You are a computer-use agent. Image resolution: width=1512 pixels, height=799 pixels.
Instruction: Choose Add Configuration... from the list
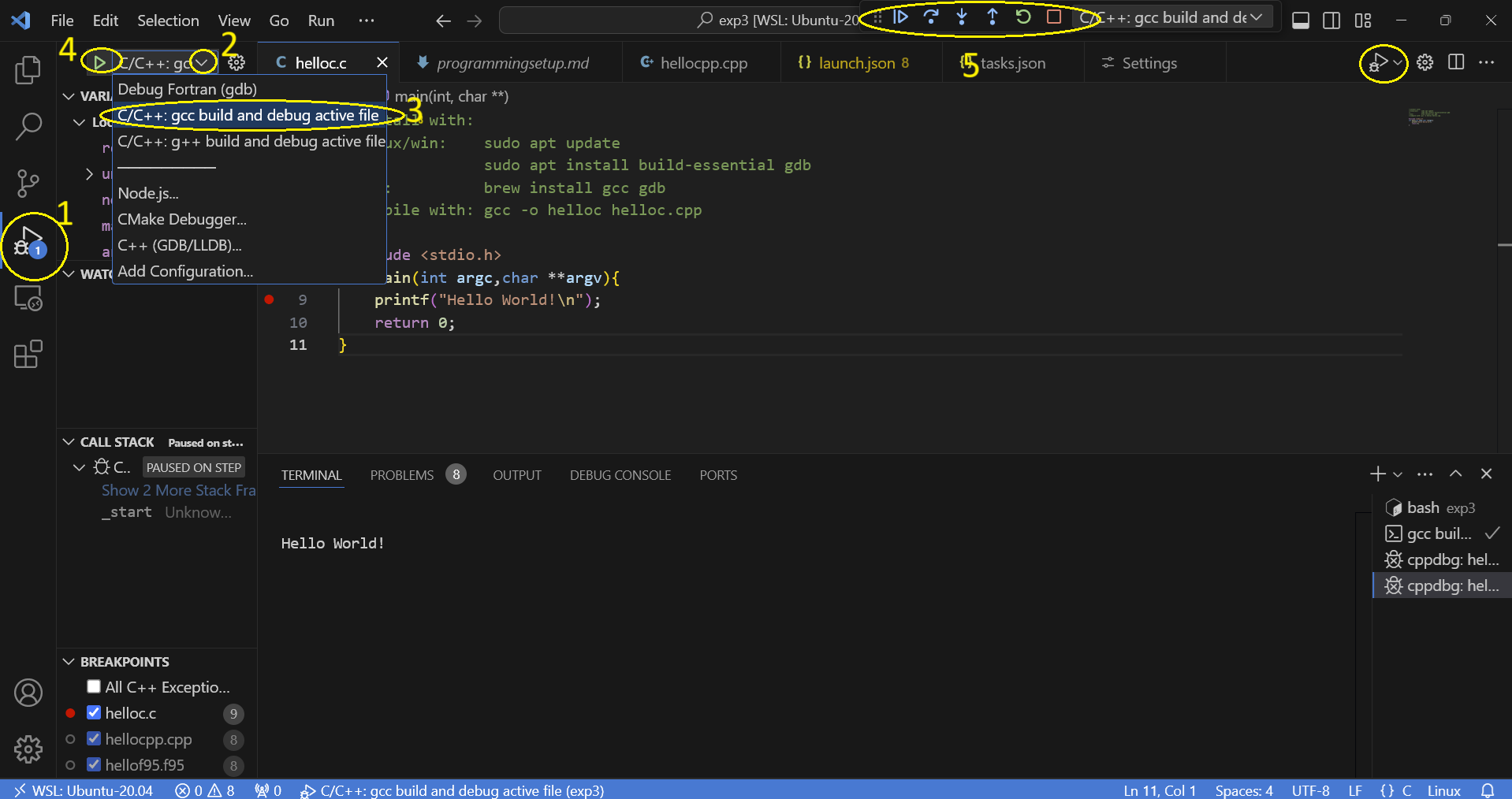(x=185, y=271)
